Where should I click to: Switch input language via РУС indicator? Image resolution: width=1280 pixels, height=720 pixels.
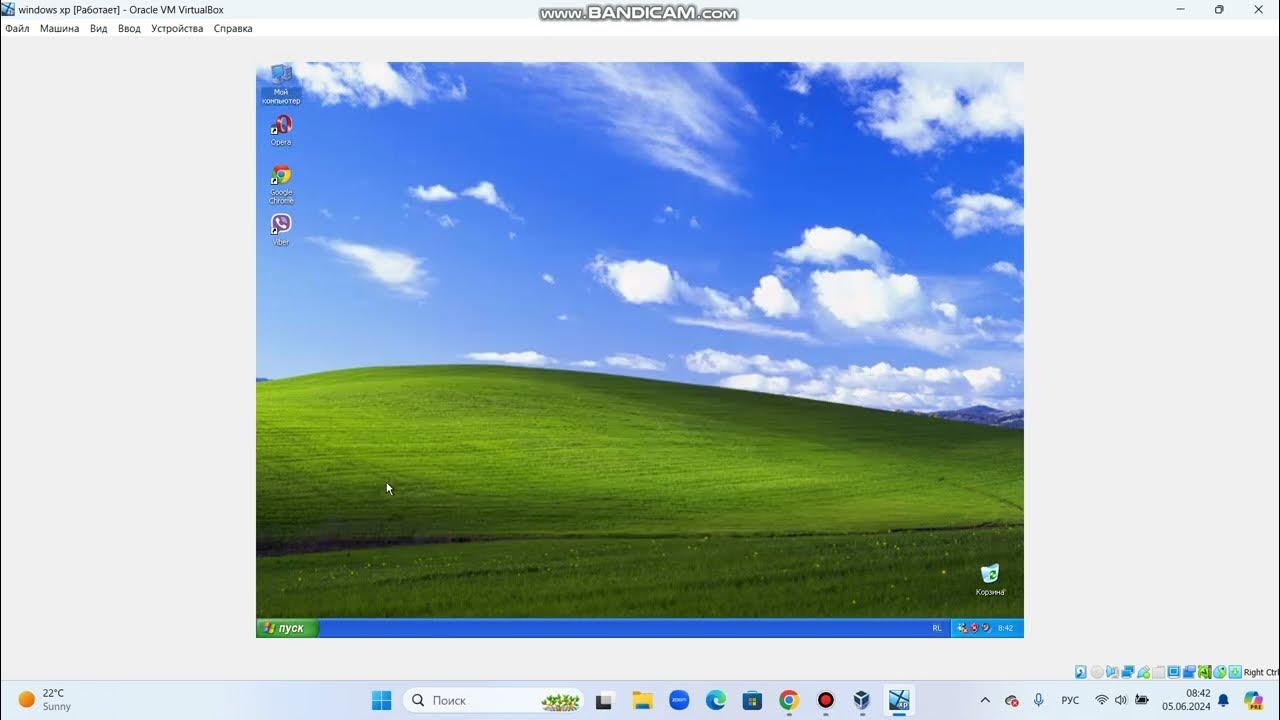coord(1070,700)
